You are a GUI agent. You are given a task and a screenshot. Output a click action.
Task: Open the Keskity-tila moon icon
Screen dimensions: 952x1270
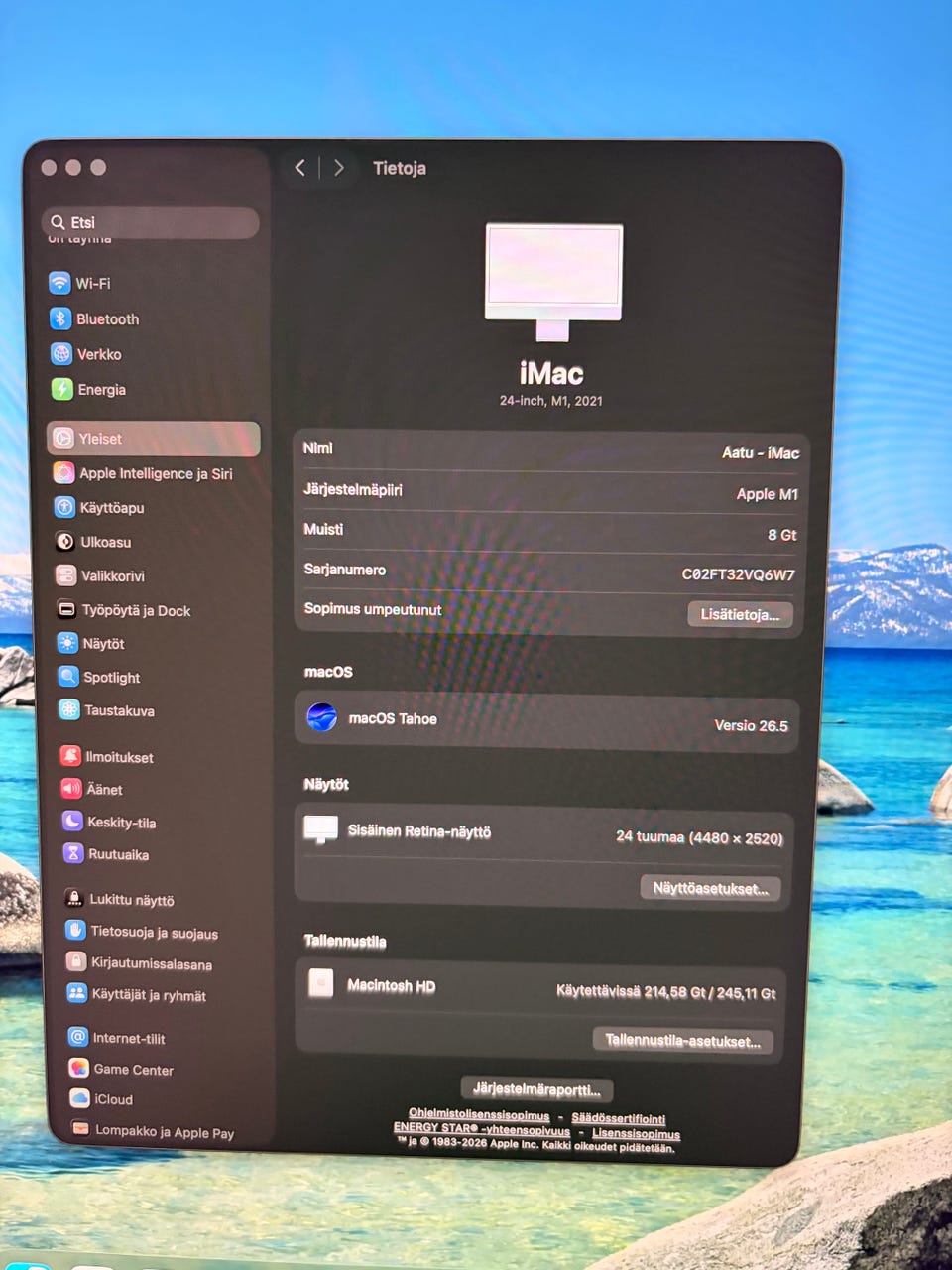click(72, 822)
